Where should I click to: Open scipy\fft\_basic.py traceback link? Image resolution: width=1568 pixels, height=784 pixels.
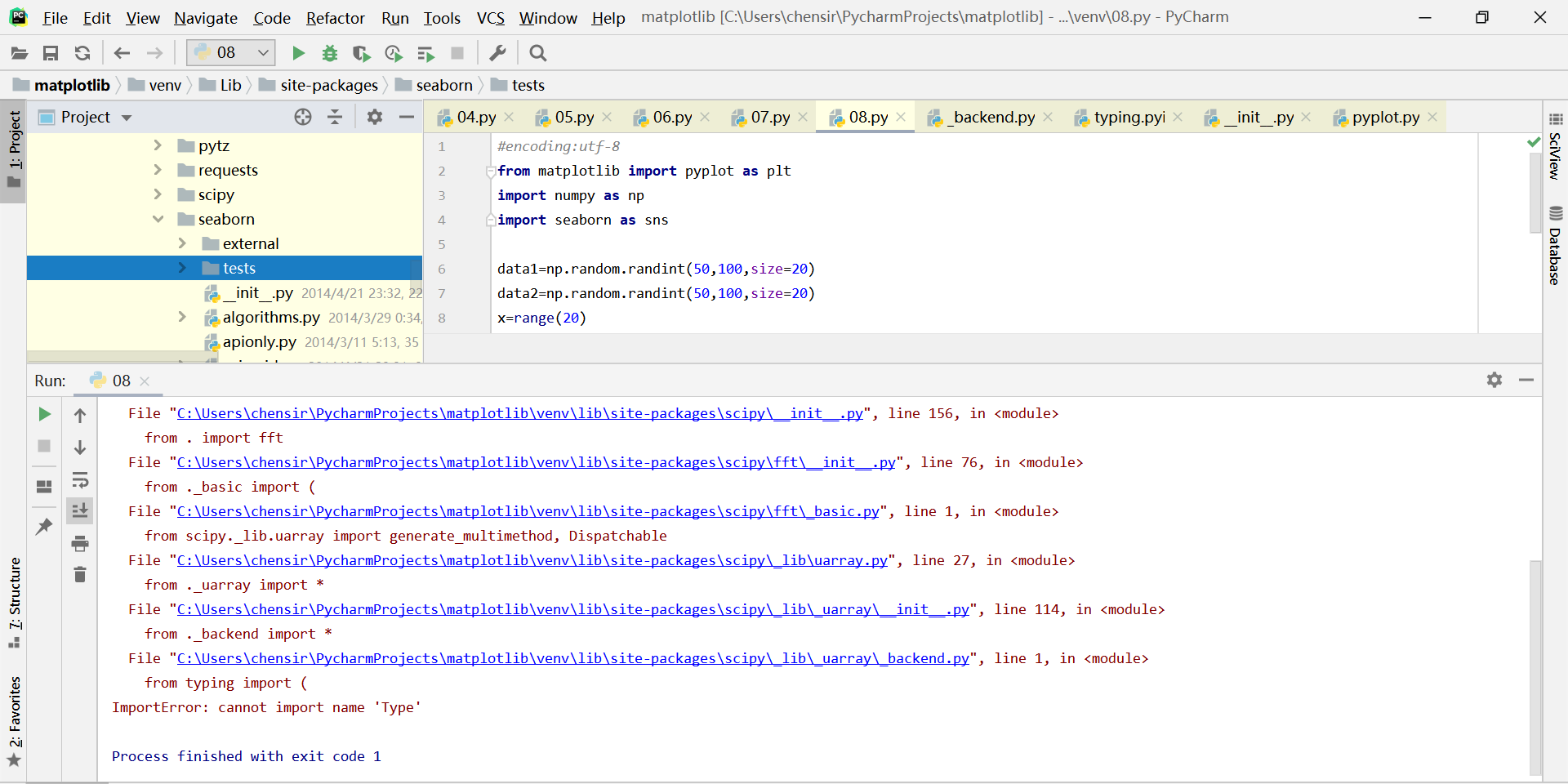pyautogui.click(x=528, y=511)
